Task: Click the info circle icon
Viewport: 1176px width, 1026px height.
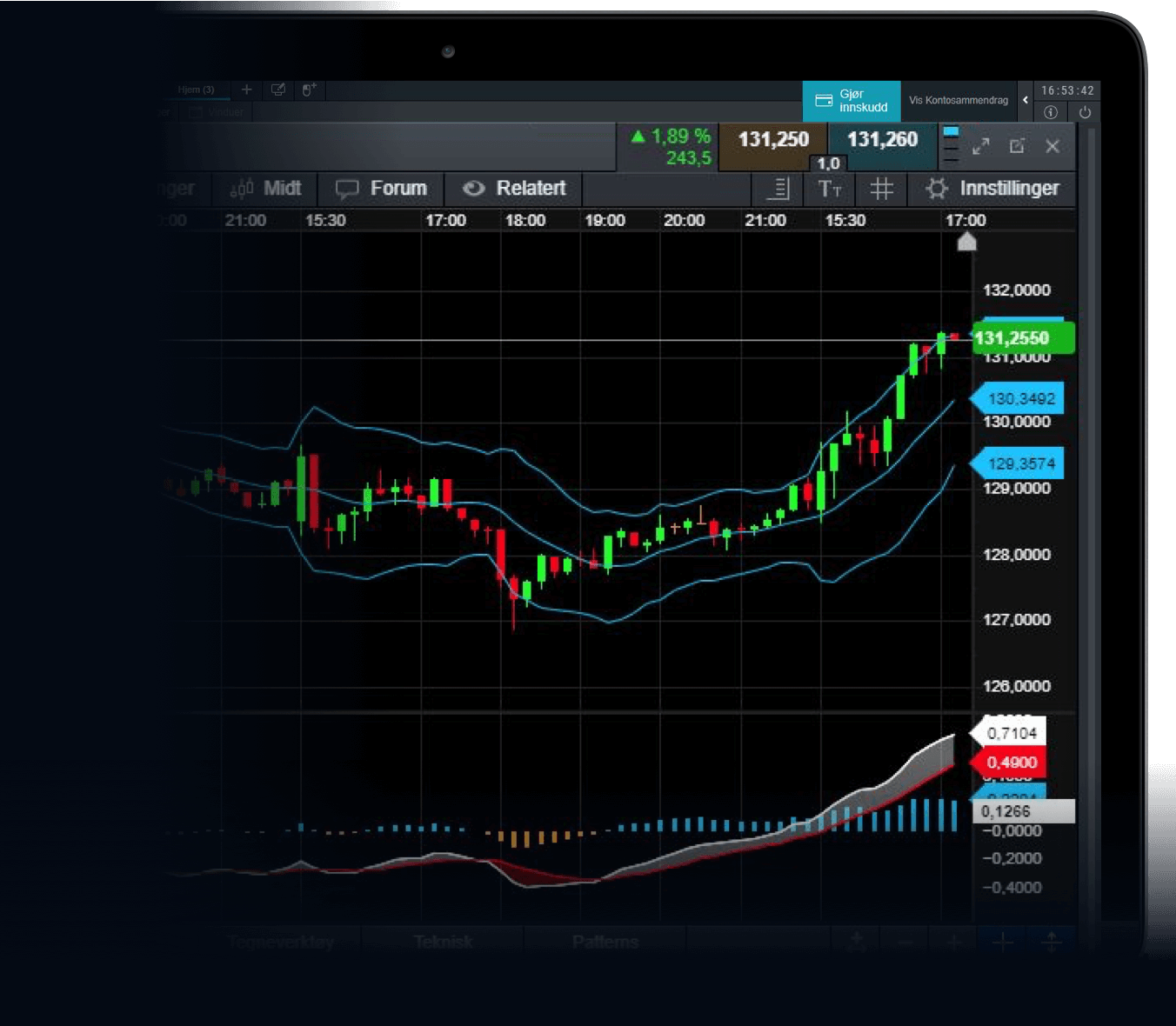Action: [1051, 112]
